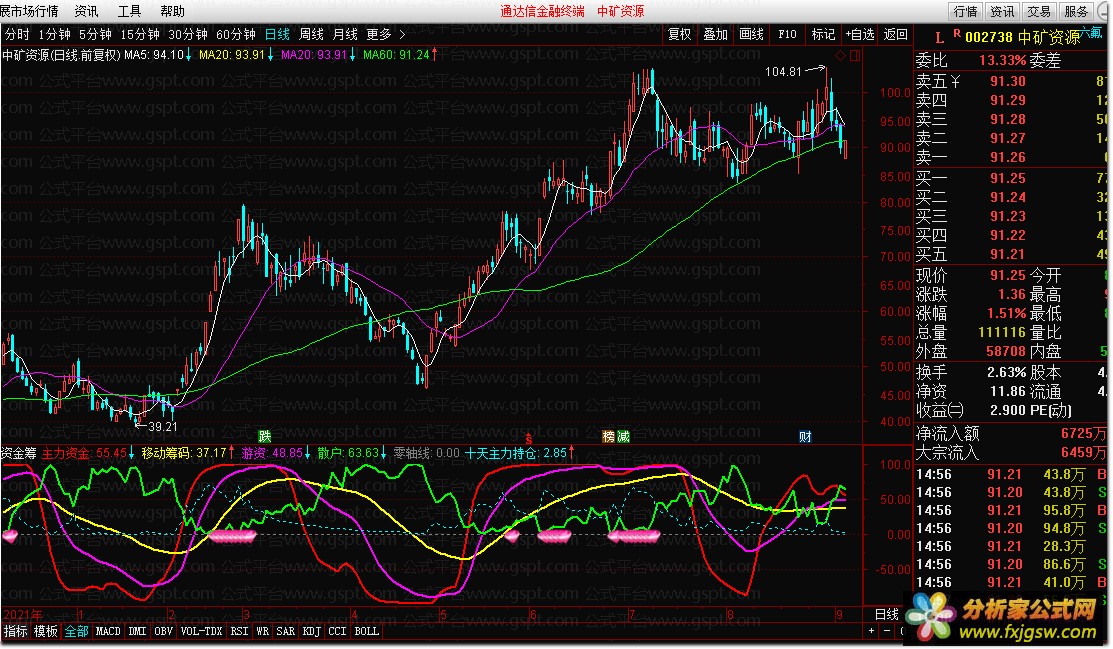Click stock title 002738 中矿资源
This screenshot has height=649, width=1113.
(1022, 38)
